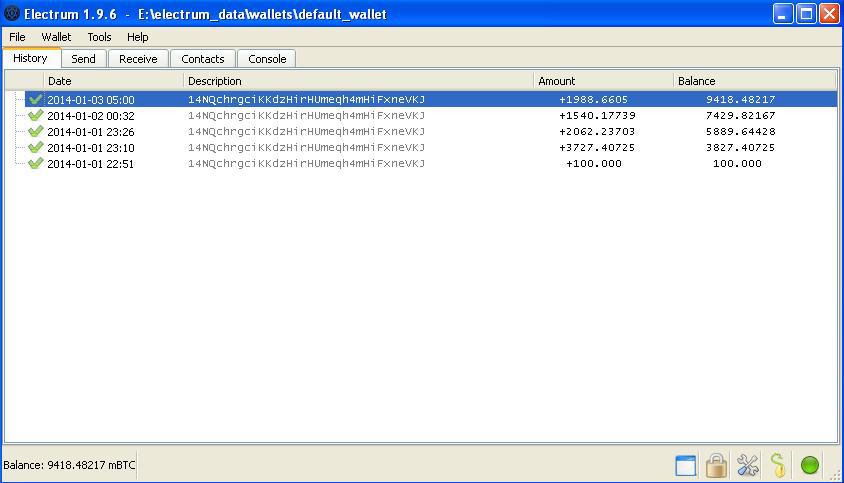Select the date 2014-01-01 23:10
The width and height of the screenshot is (844, 483).
point(91,148)
